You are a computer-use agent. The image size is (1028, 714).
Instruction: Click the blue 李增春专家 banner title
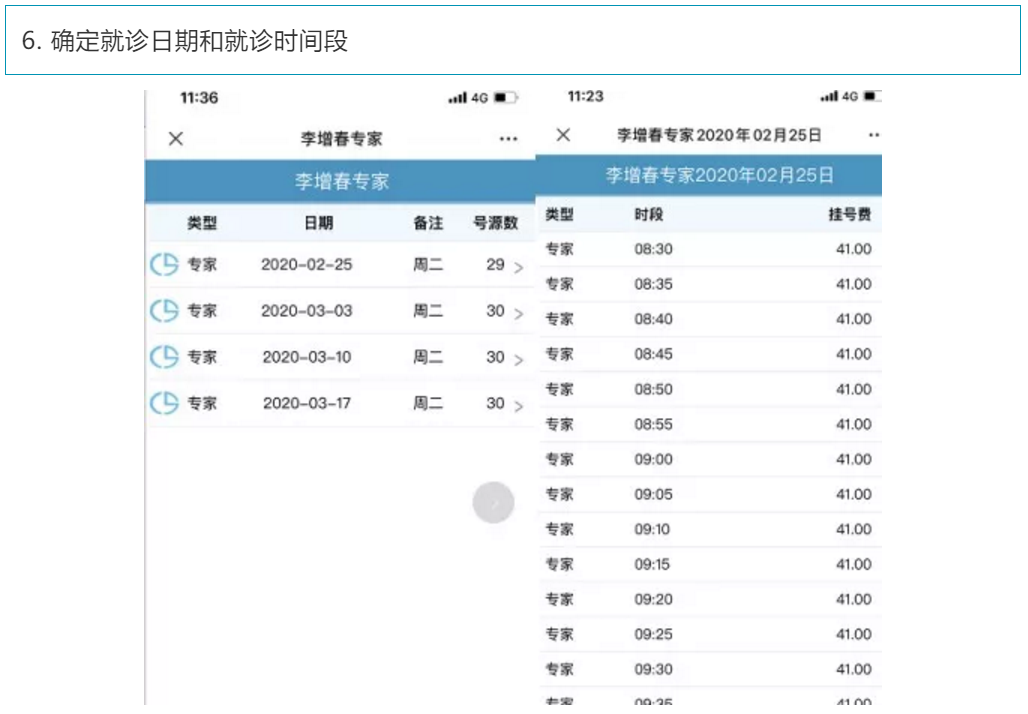(x=342, y=182)
